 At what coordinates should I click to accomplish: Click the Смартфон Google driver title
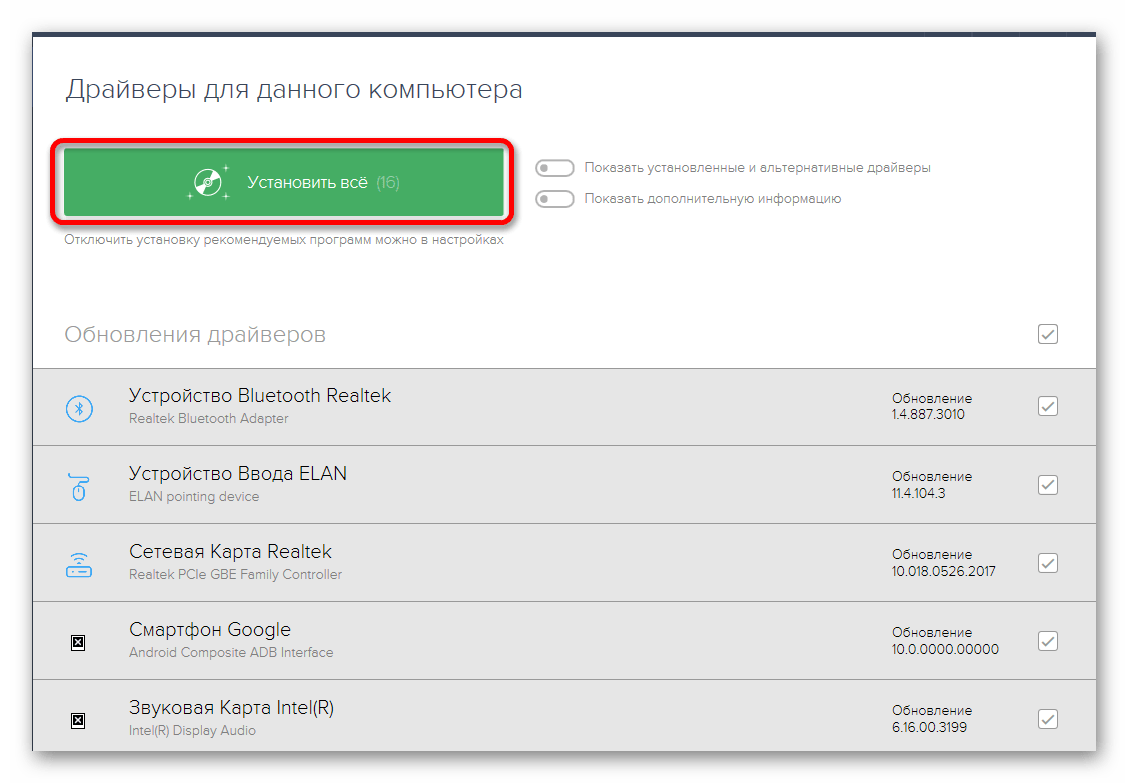point(210,630)
